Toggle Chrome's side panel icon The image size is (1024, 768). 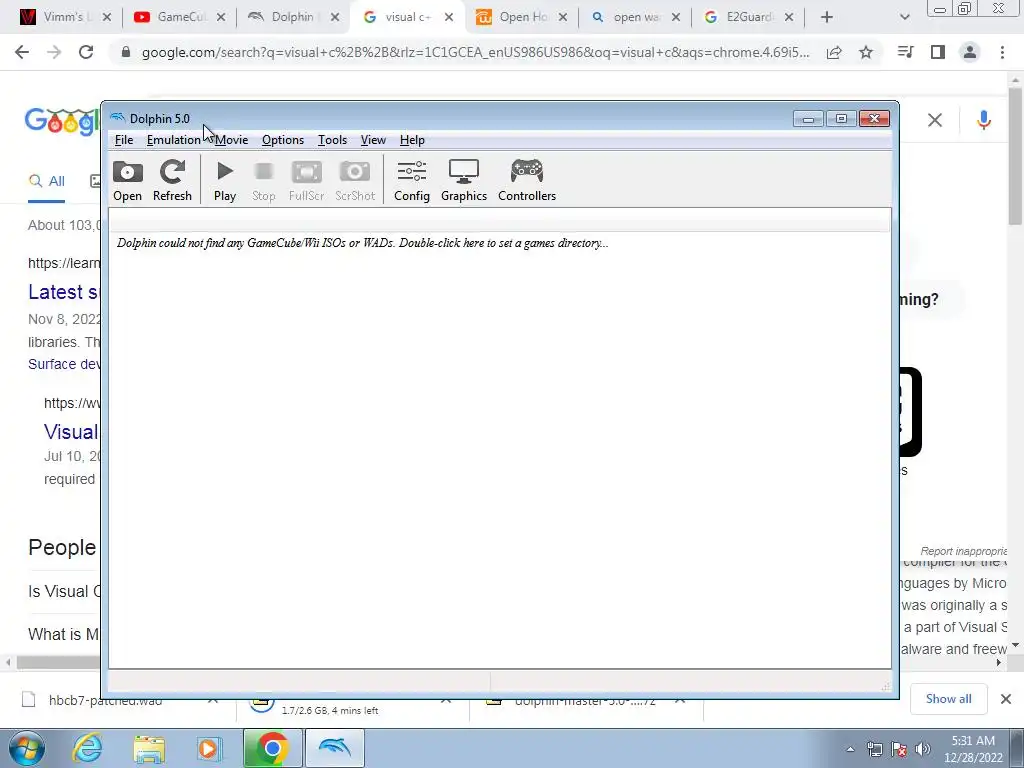(x=938, y=52)
